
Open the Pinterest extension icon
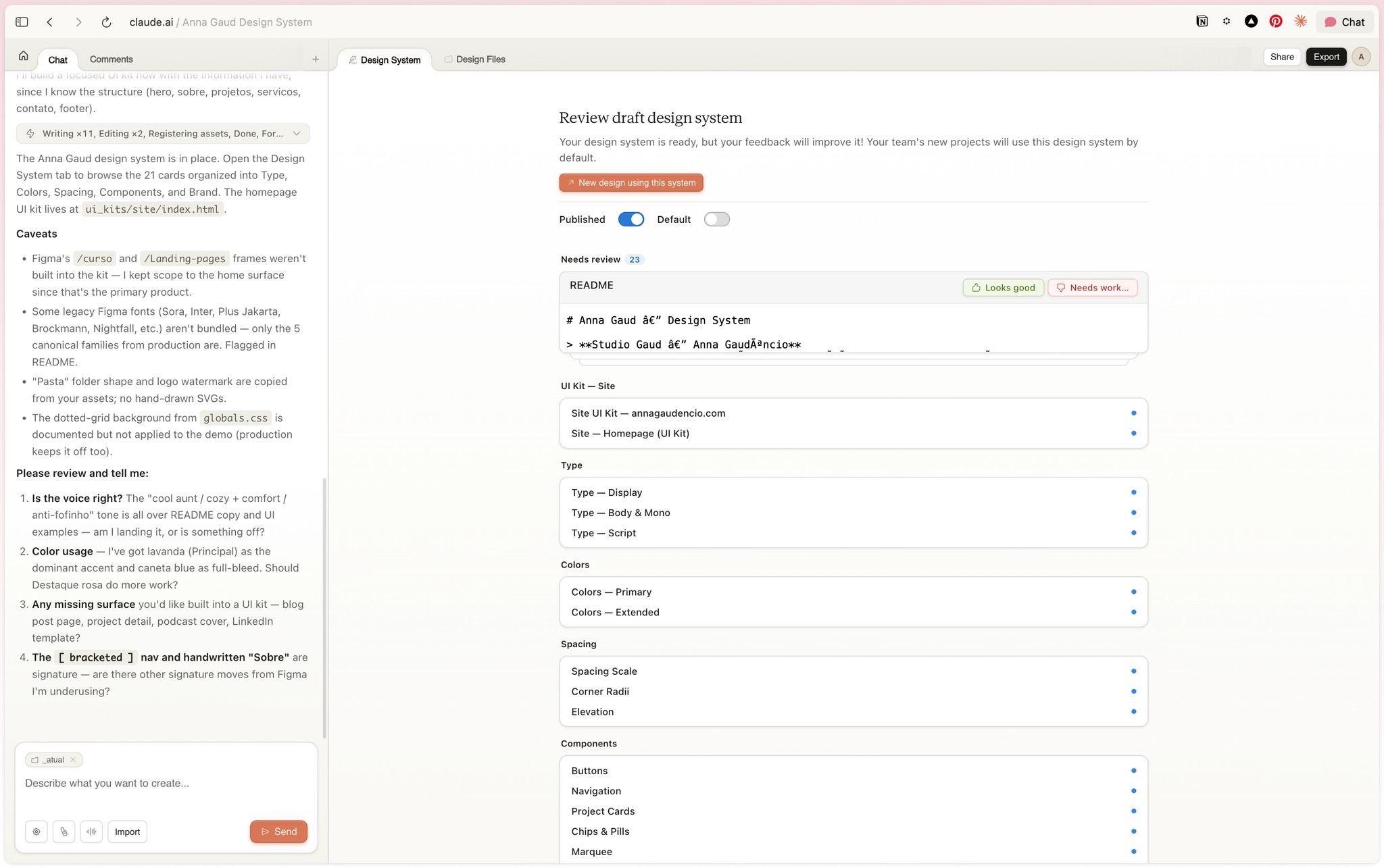click(1275, 22)
